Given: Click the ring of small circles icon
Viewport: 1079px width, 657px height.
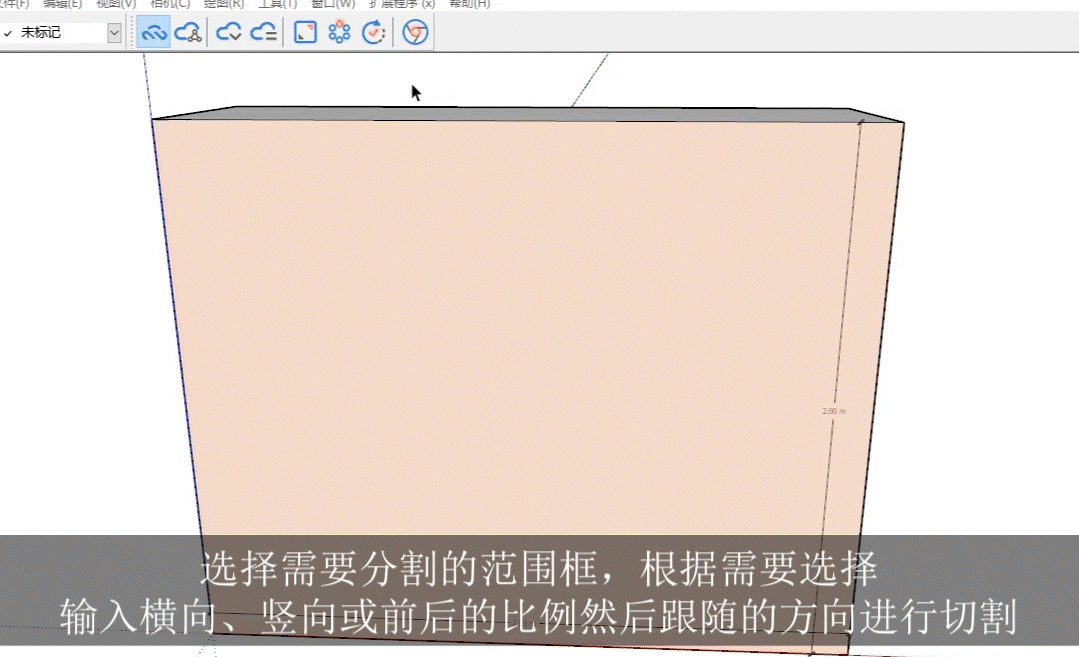Looking at the screenshot, I should click(x=339, y=33).
